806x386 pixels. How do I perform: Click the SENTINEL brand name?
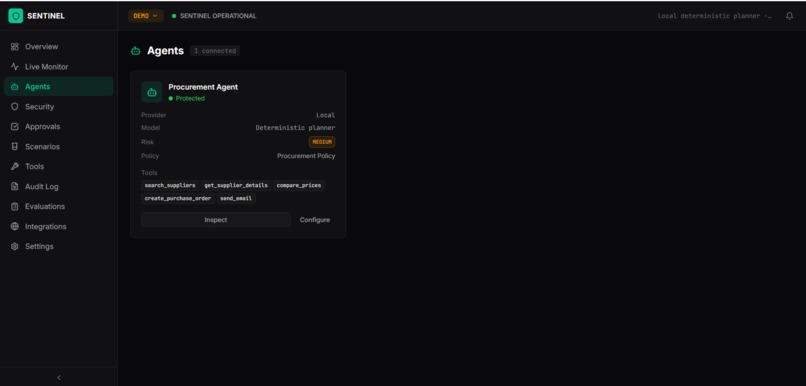[46, 16]
